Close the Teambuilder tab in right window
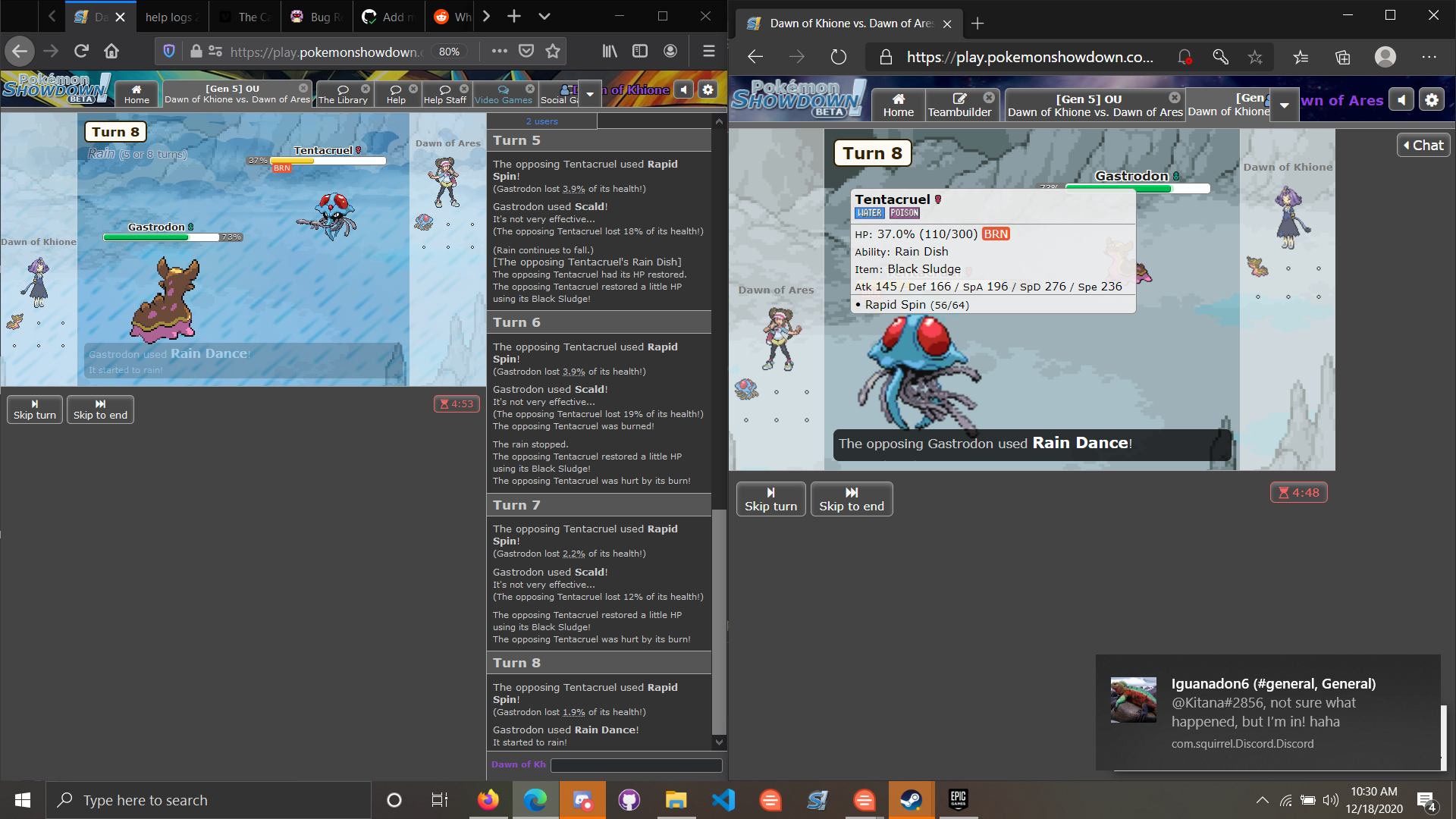 (x=989, y=98)
